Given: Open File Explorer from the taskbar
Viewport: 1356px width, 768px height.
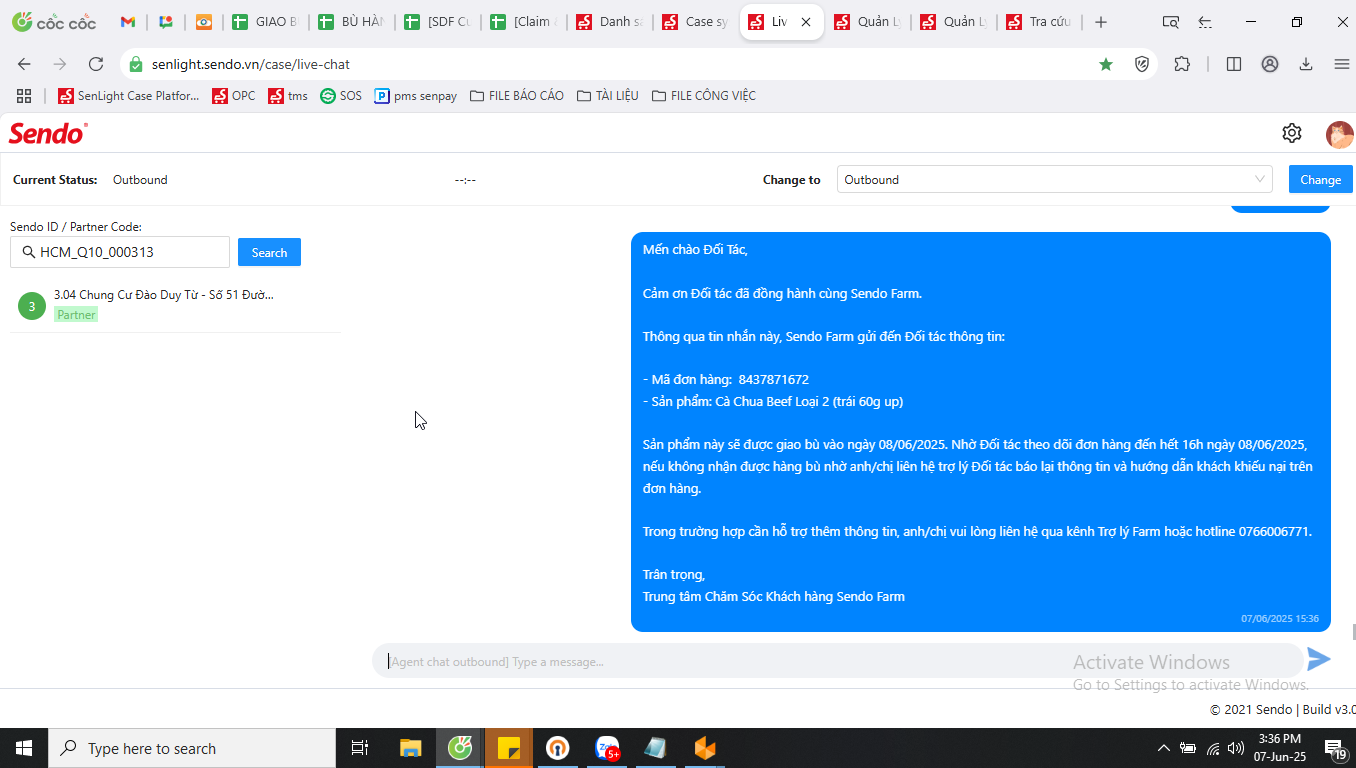Looking at the screenshot, I should point(411,748).
